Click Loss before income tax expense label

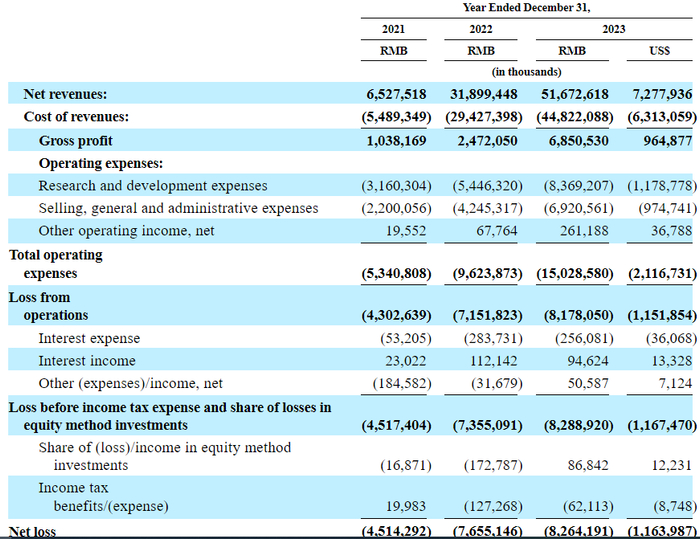pos(170,416)
